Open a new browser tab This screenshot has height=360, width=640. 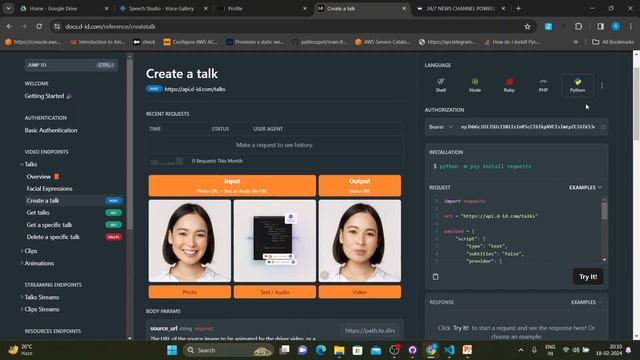tap(518, 8)
